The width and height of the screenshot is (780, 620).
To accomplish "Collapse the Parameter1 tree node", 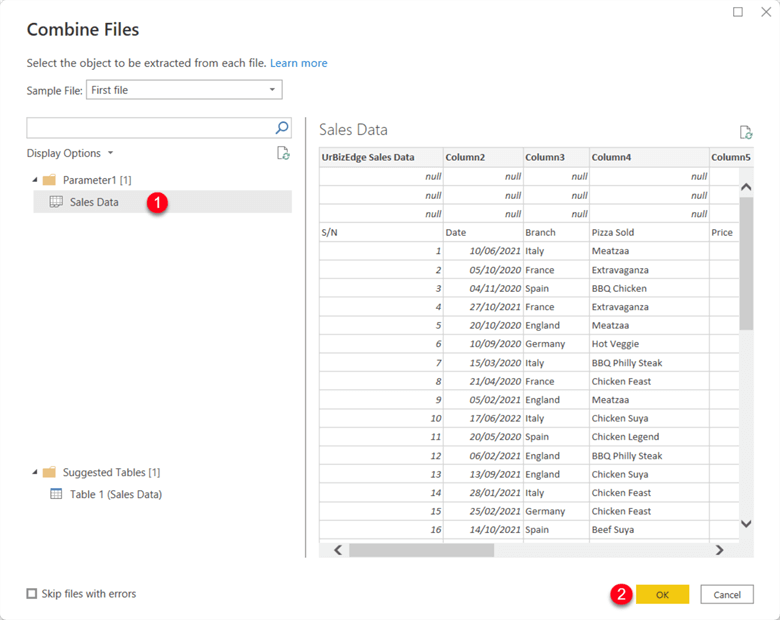I will 35,180.
